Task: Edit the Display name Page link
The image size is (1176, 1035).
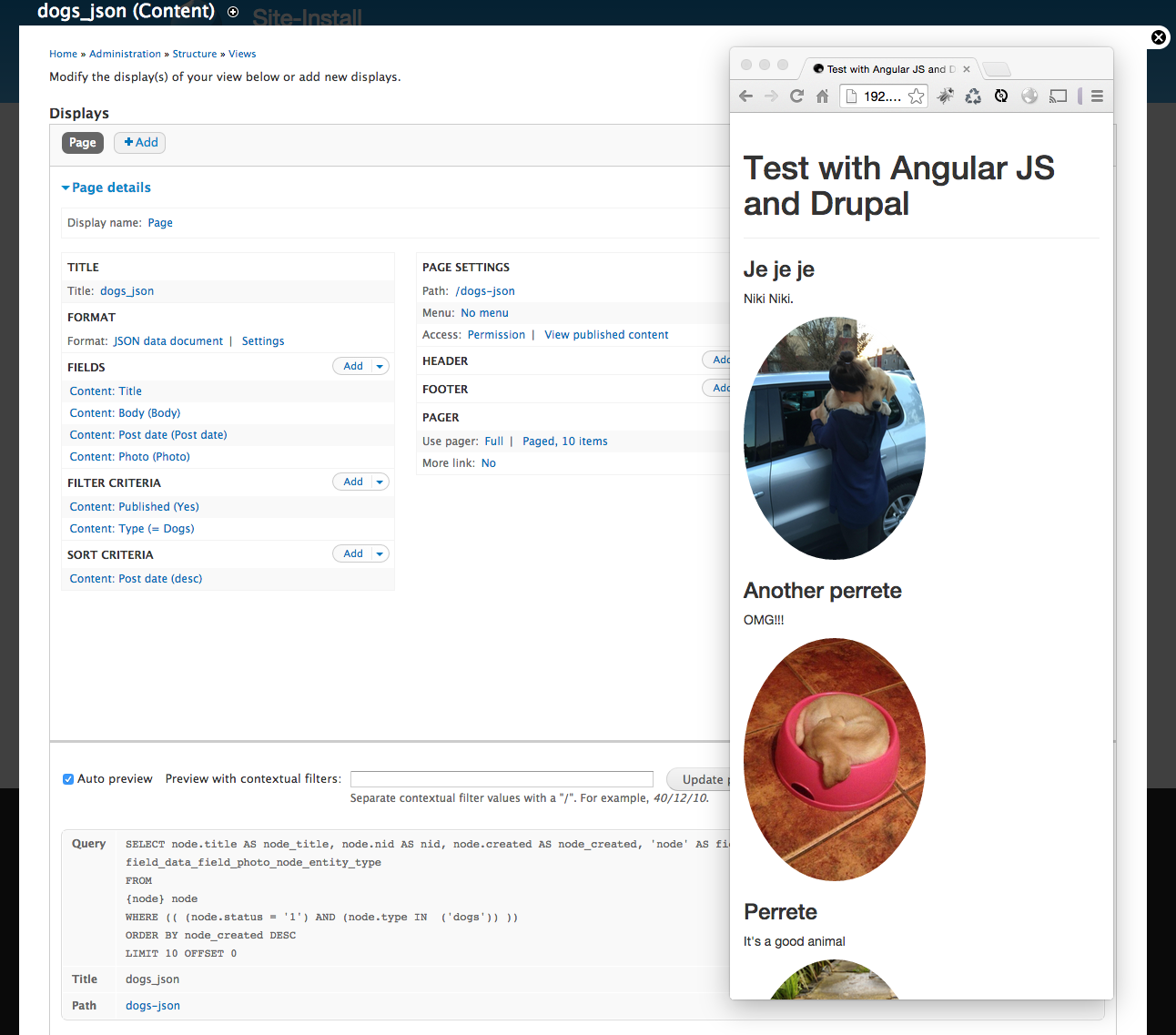Action: pos(160,223)
